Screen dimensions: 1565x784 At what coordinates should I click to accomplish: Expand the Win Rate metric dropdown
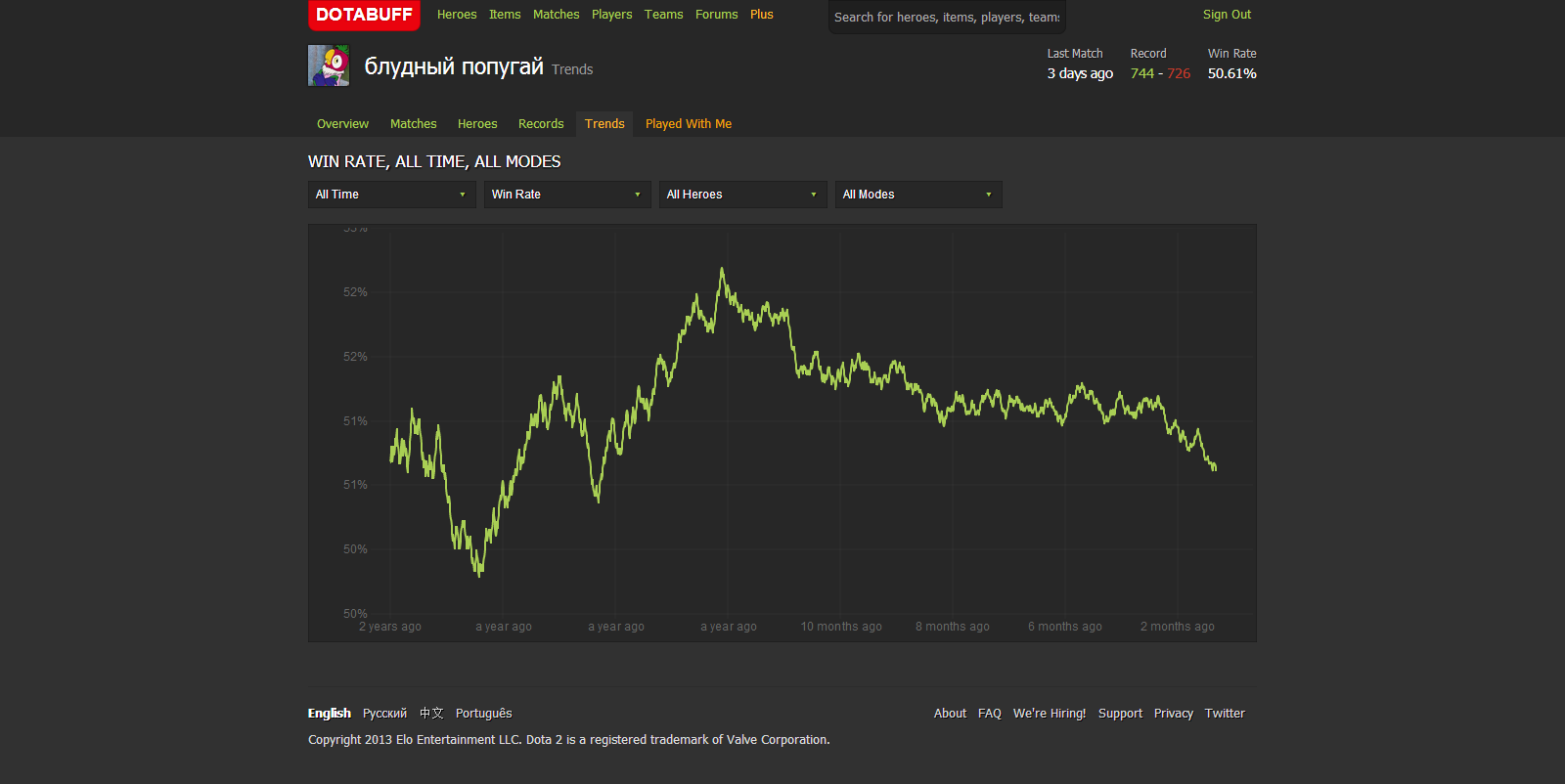pyautogui.click(x=567, y=195)
